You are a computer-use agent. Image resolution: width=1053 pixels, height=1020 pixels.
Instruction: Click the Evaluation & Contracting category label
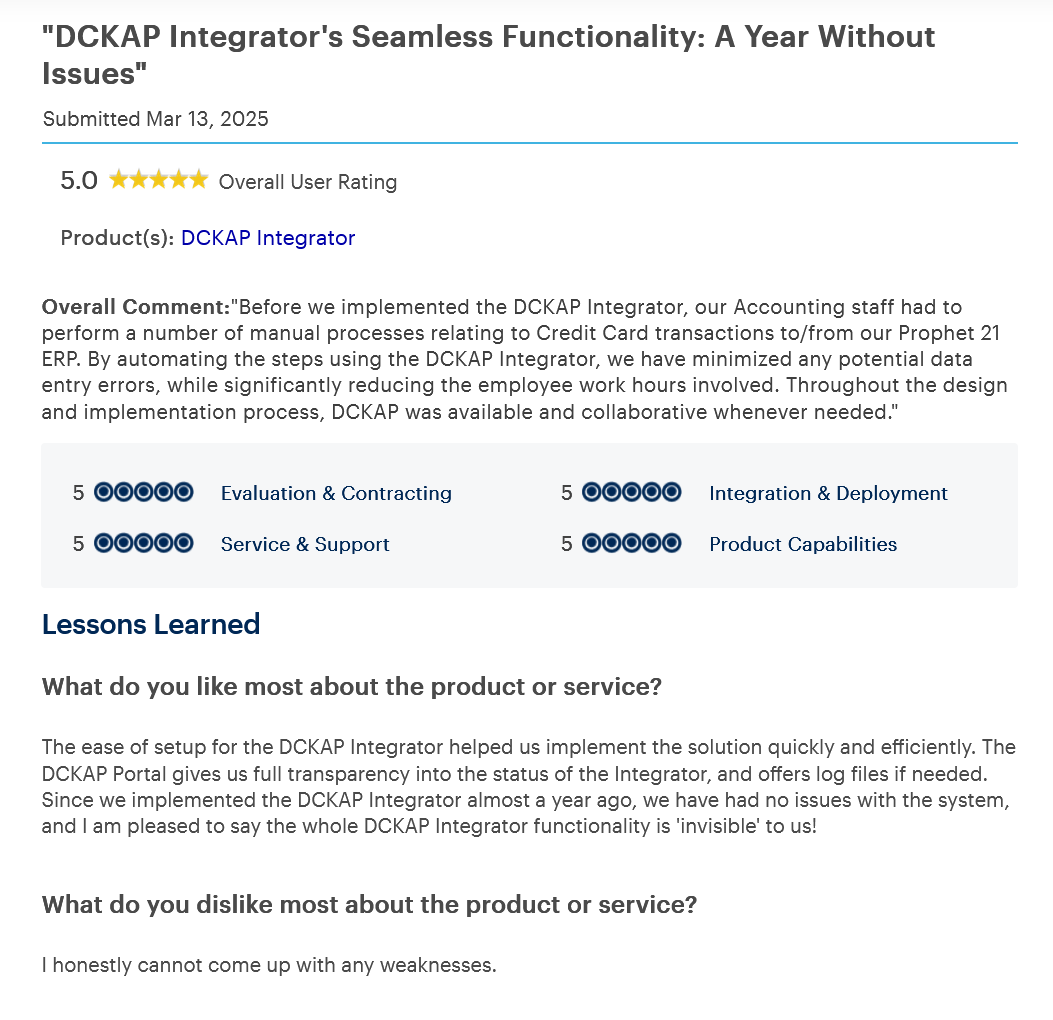[x=335, y=493]
